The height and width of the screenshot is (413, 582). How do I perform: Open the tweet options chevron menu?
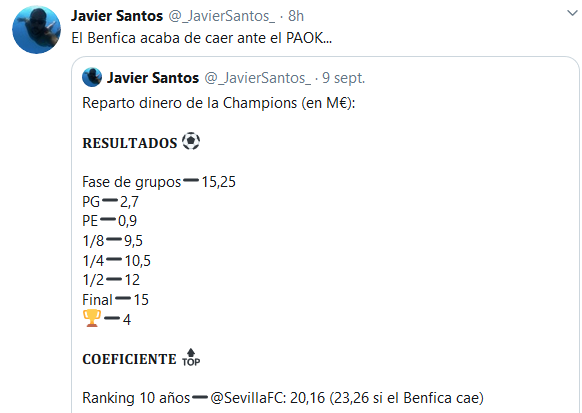[572, 14]
